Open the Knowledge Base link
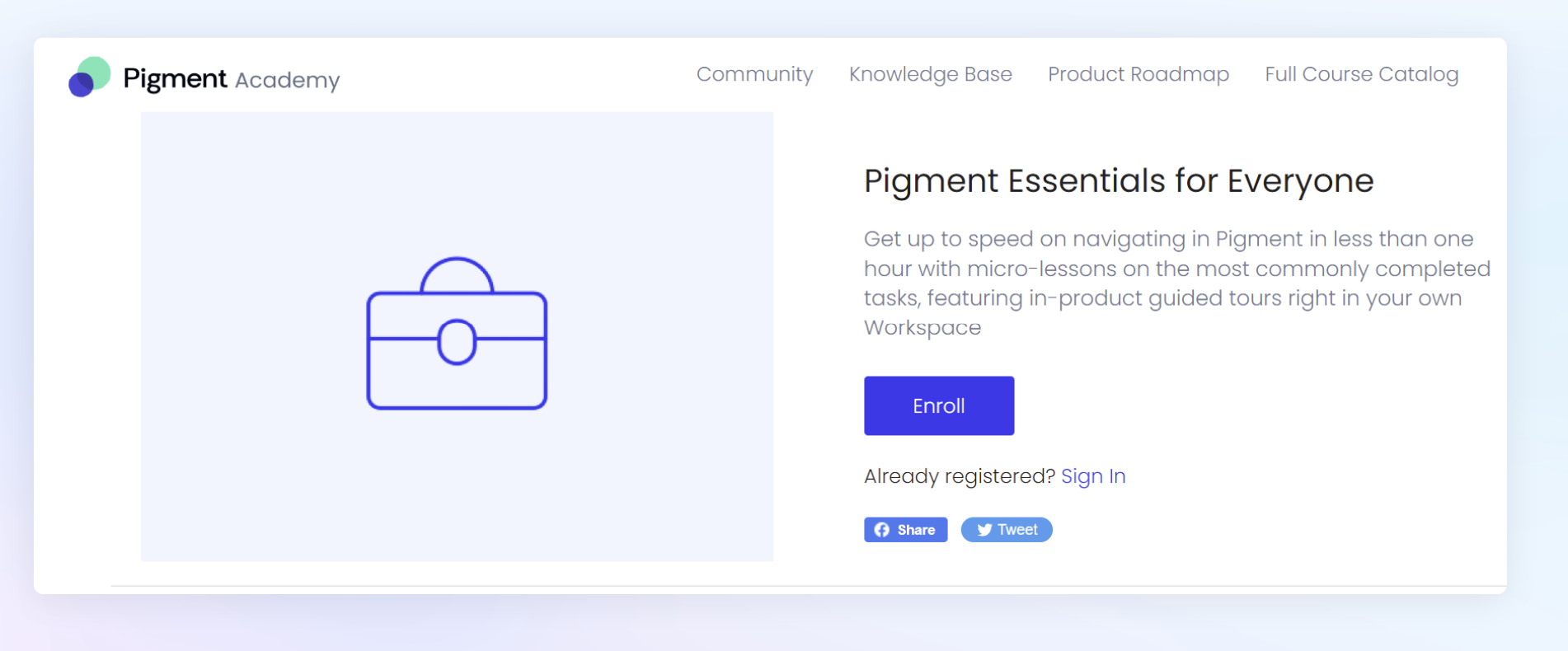1568x651 pixels. pyautogui.click(x=930, y=74)
